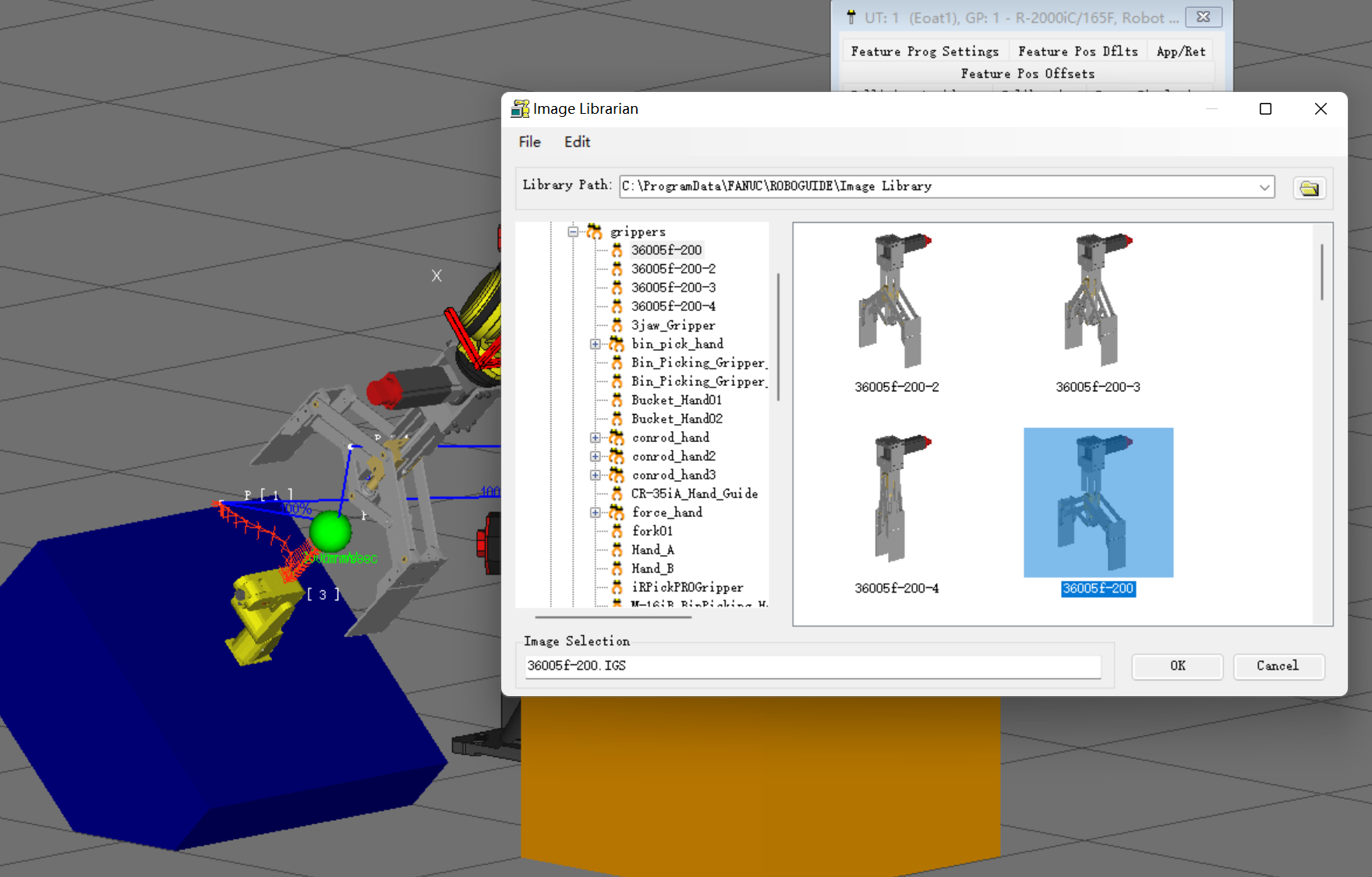1372x877 pixels.
Task: Click the conrod_hand3 folder icon
Action: pyautogui.click(x=617, y=475)
